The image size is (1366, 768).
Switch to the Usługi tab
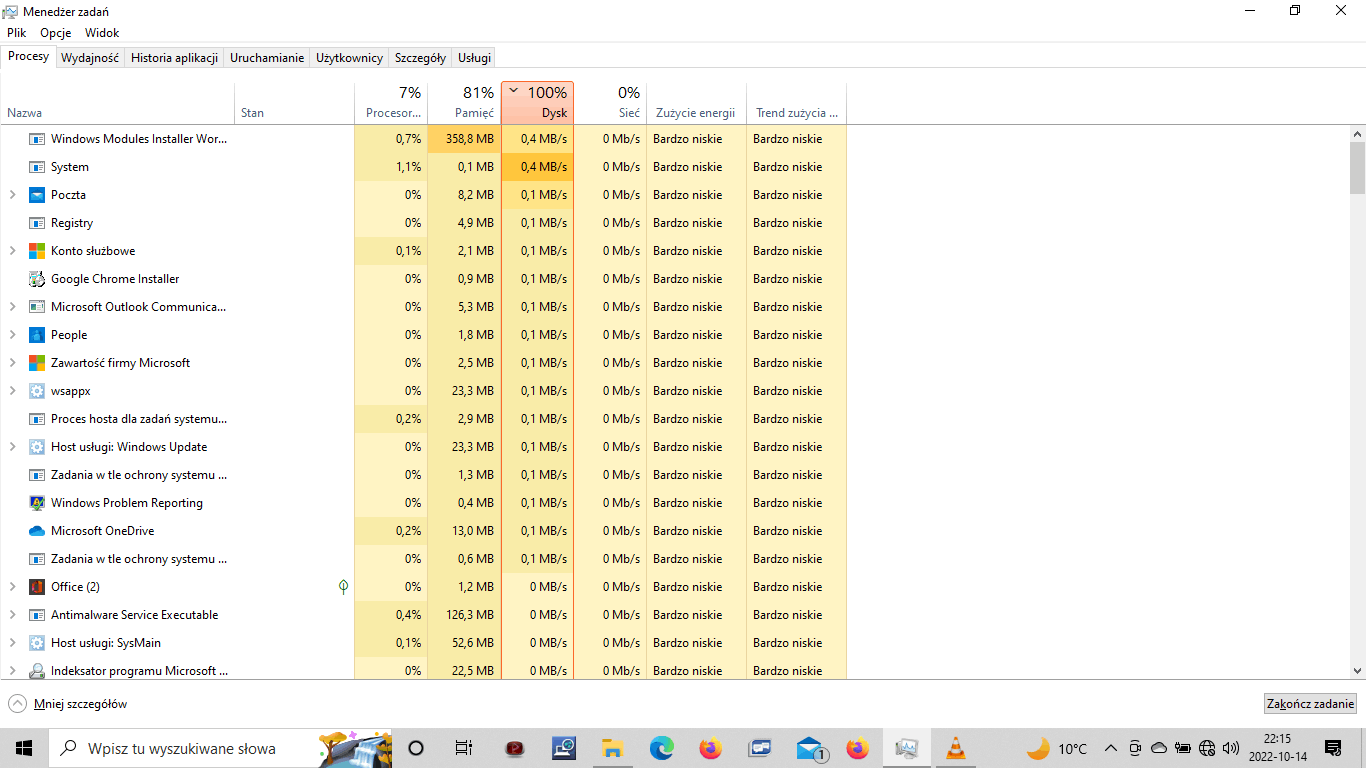coord(474,58)
